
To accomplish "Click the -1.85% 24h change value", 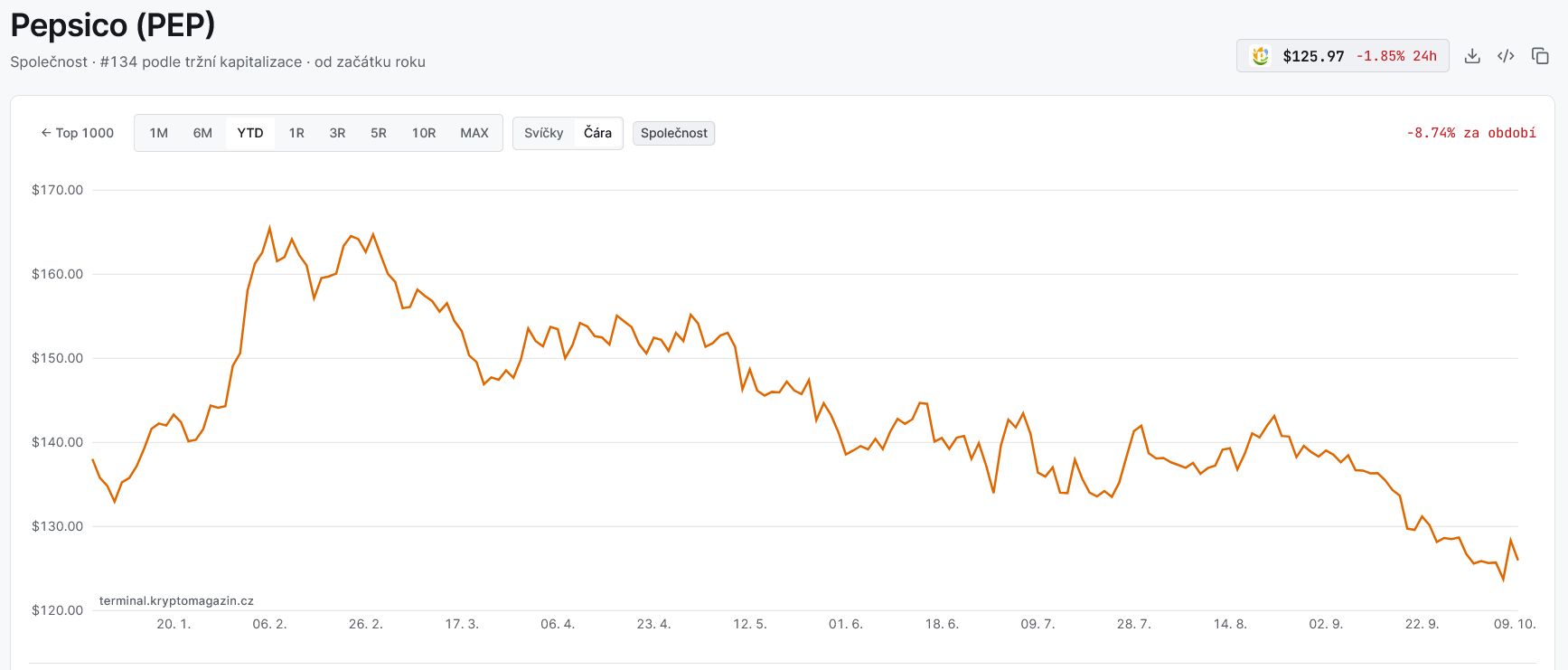I will click(x=1396, y=56).
